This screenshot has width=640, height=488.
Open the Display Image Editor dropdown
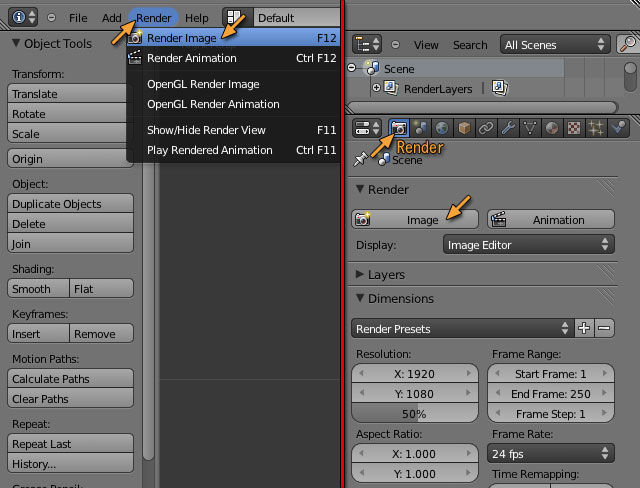pyautogui.click(x=528, y=244)
